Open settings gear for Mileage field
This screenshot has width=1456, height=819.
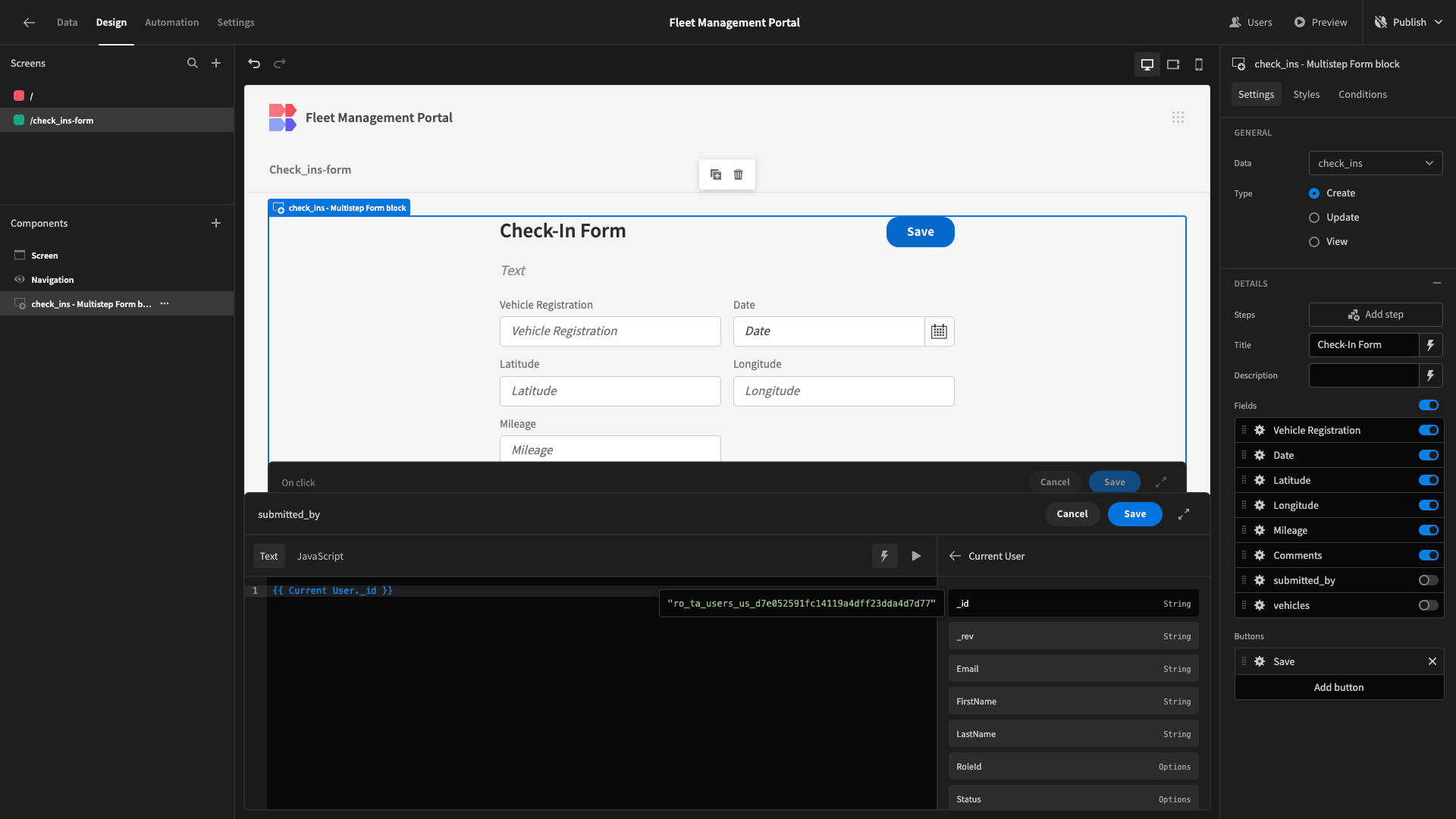coord(1260,530)
